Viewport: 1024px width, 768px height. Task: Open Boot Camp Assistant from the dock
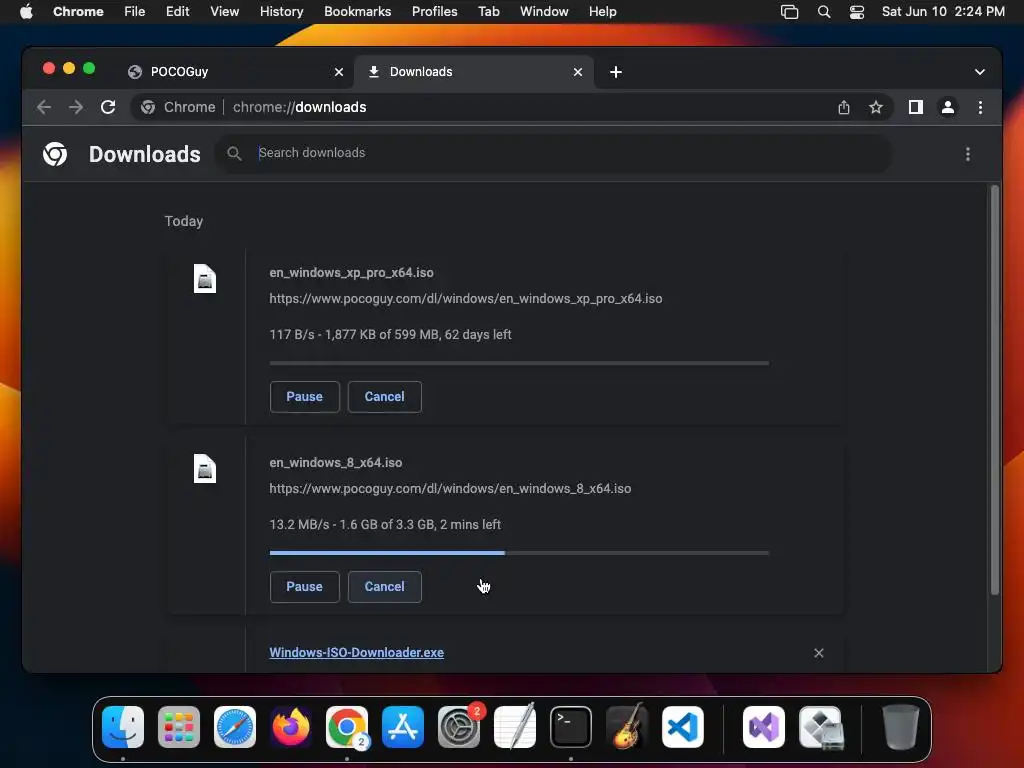[x=821, y=726]
